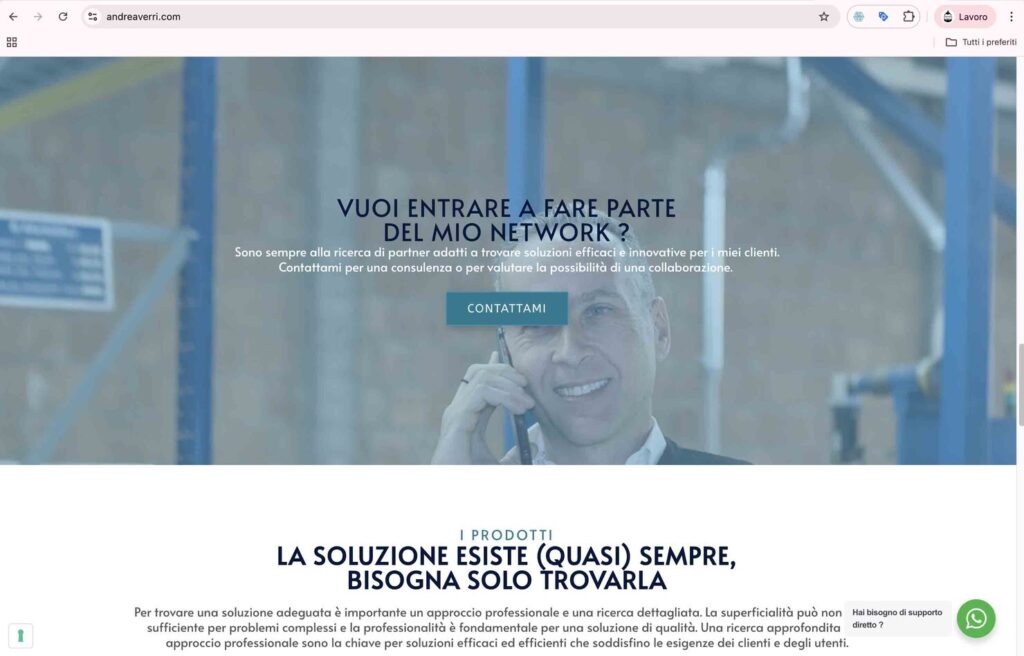Reload the andreaverri.com page
Viewport: 1024px width, 656px height.
click(x=63, y=17)
